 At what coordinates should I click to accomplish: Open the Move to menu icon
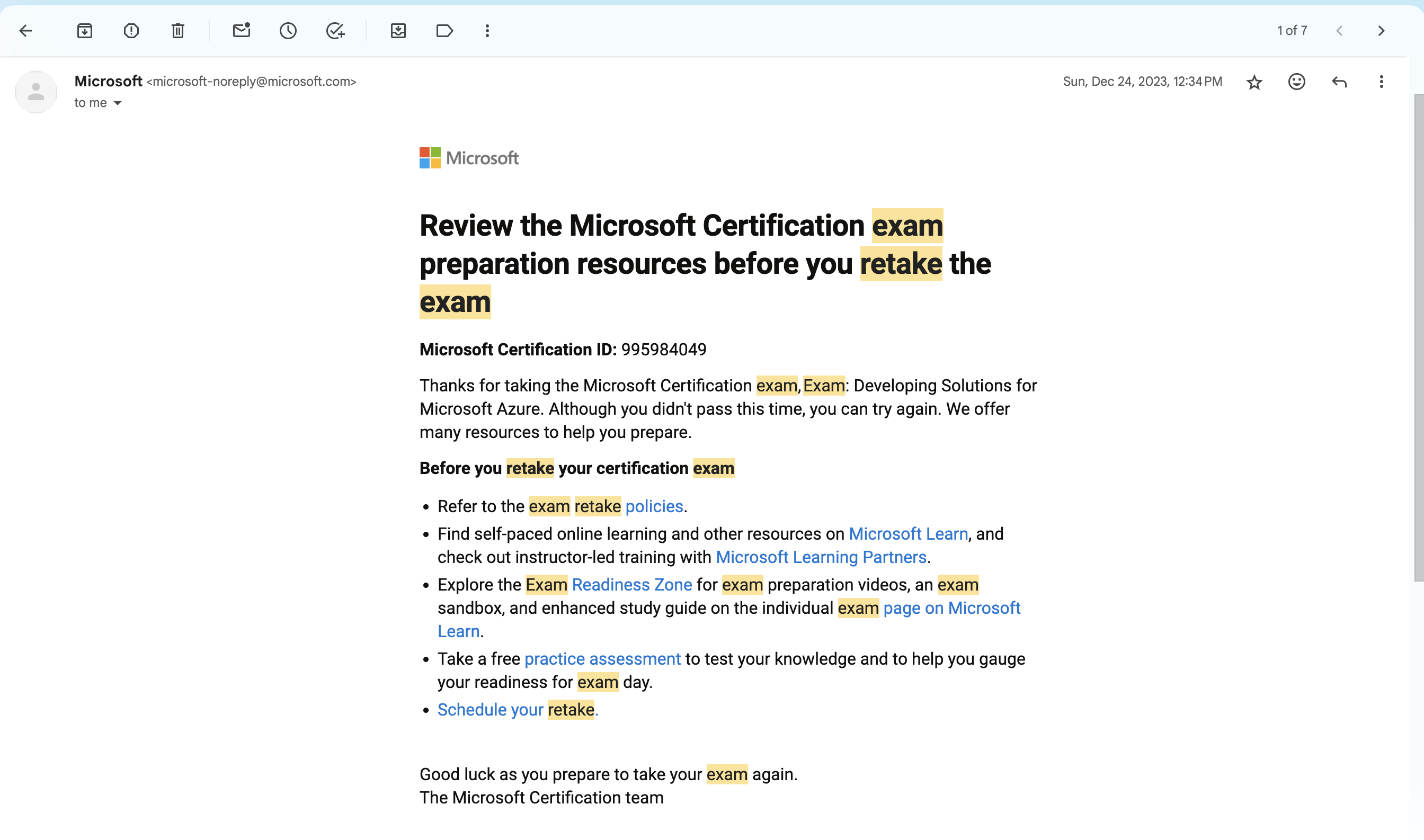coord(398,31)
